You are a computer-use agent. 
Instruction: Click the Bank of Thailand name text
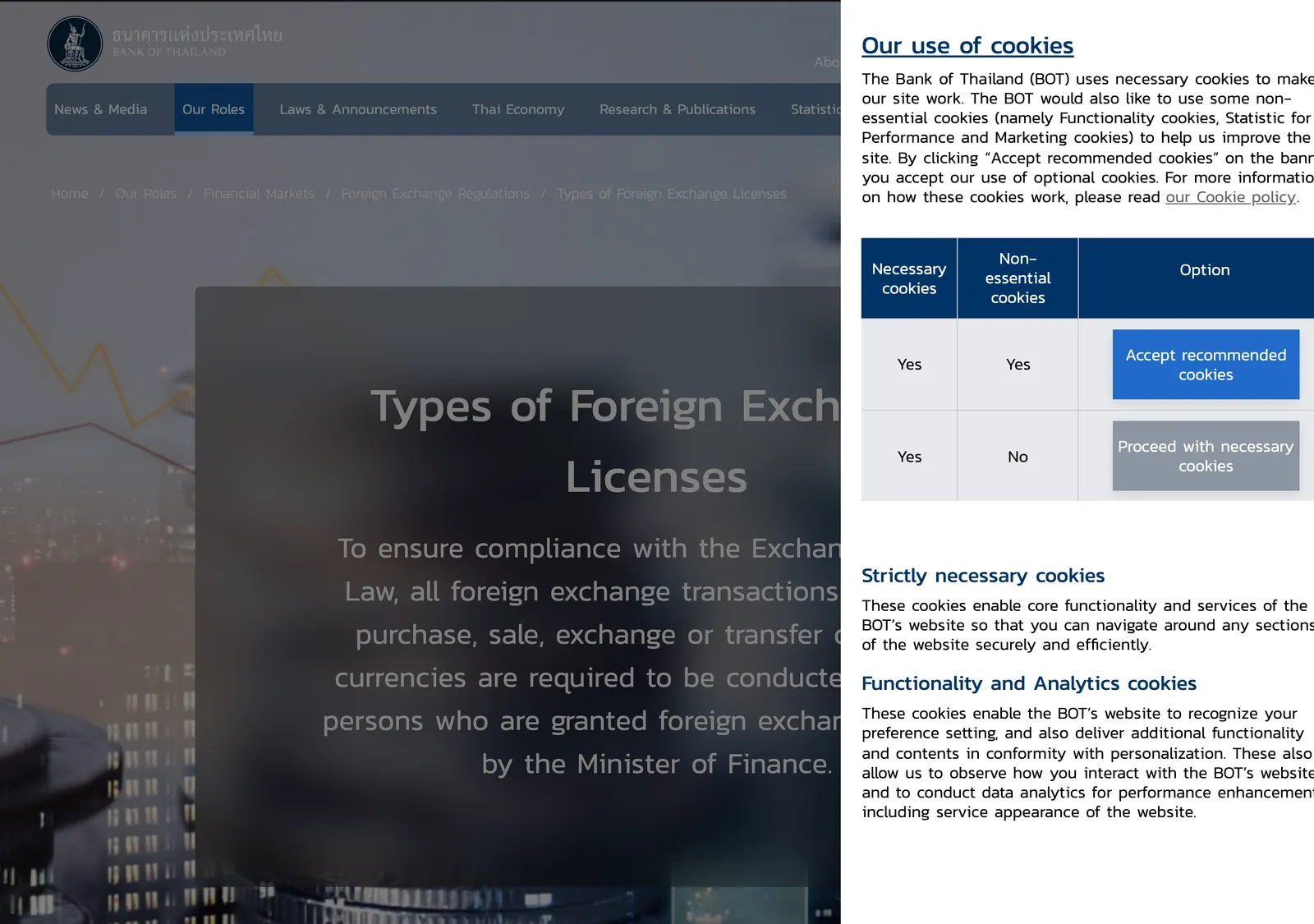[197, 42]
